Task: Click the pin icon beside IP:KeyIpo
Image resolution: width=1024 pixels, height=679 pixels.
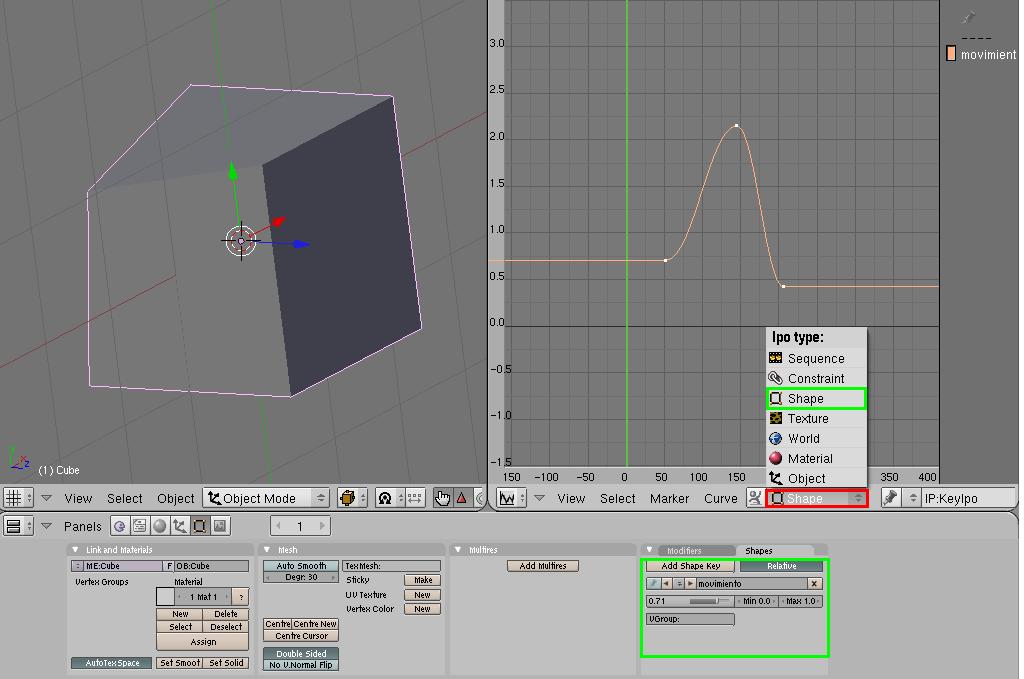Action: tap(890, 498)
